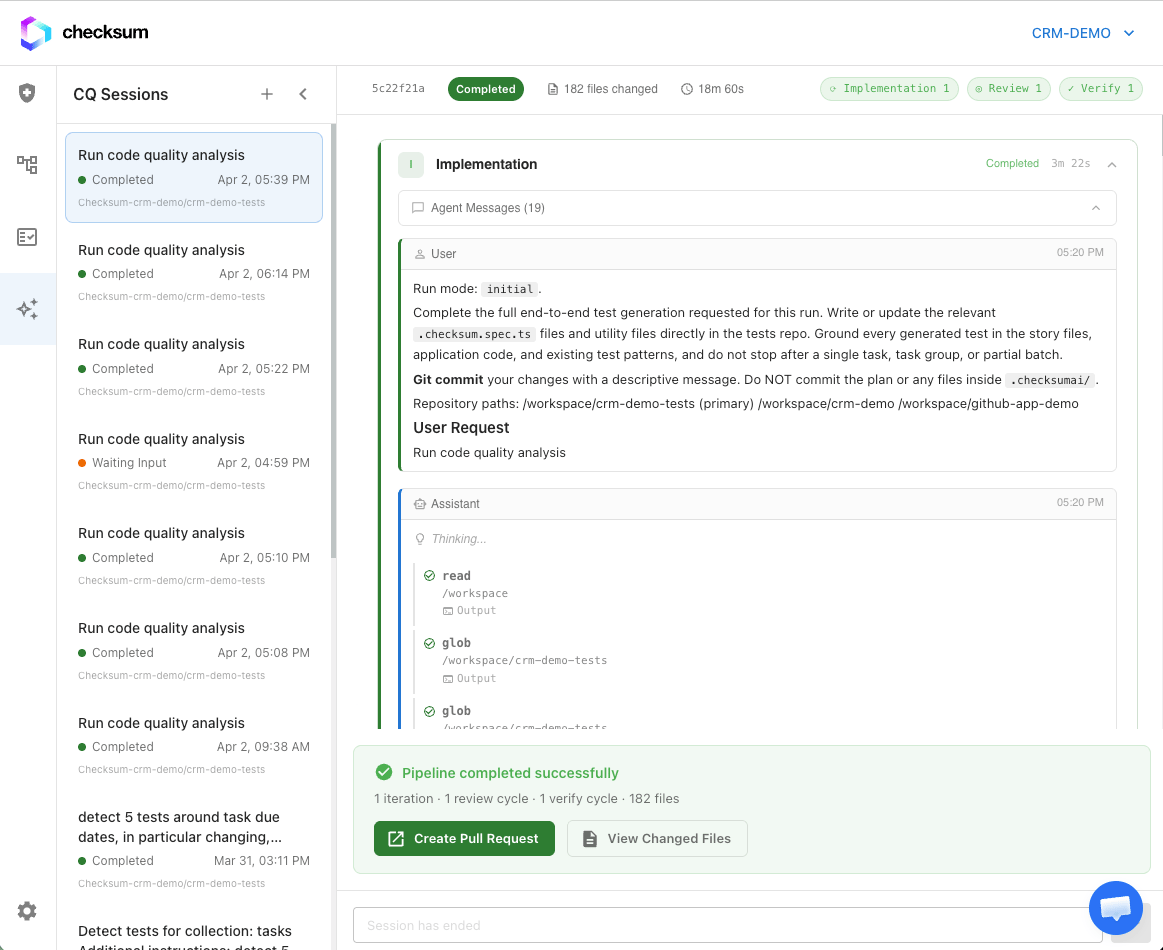Click the .checksum.spec.ts code tag

click(x=474, y=334)
